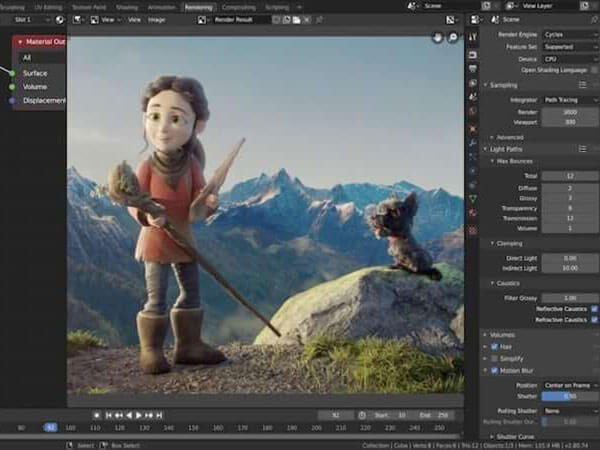The height and width of the screenshot is (450, 600).
Task: Toggle the Simplify checkbox
Action: pos(495,358)
